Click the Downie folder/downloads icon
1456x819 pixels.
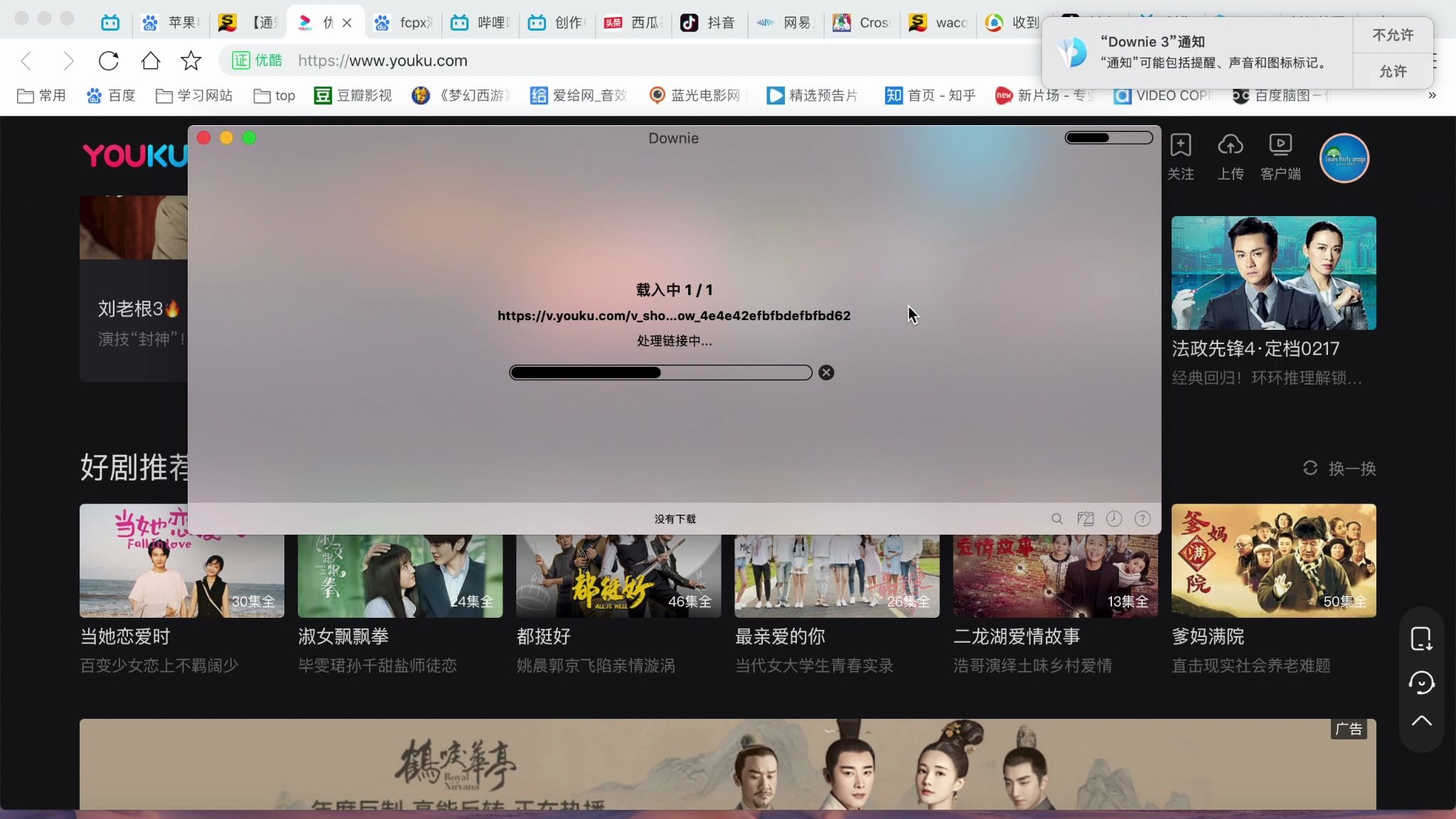coord(1085,518)
